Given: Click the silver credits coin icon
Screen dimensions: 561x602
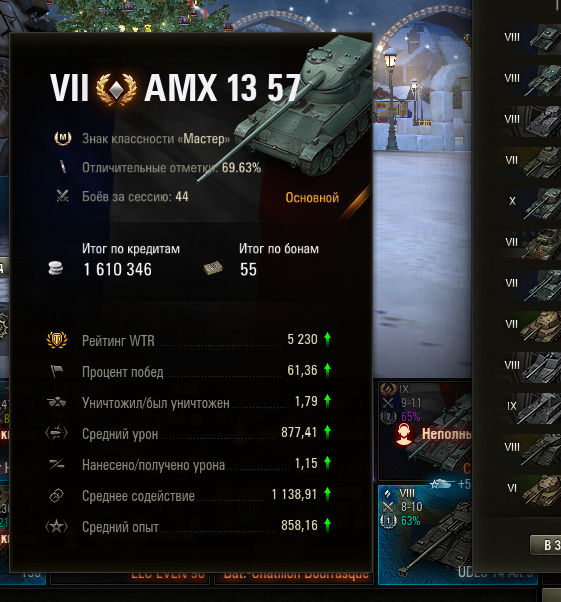Looking at the screenshot, I should click(x=56, y=268).
